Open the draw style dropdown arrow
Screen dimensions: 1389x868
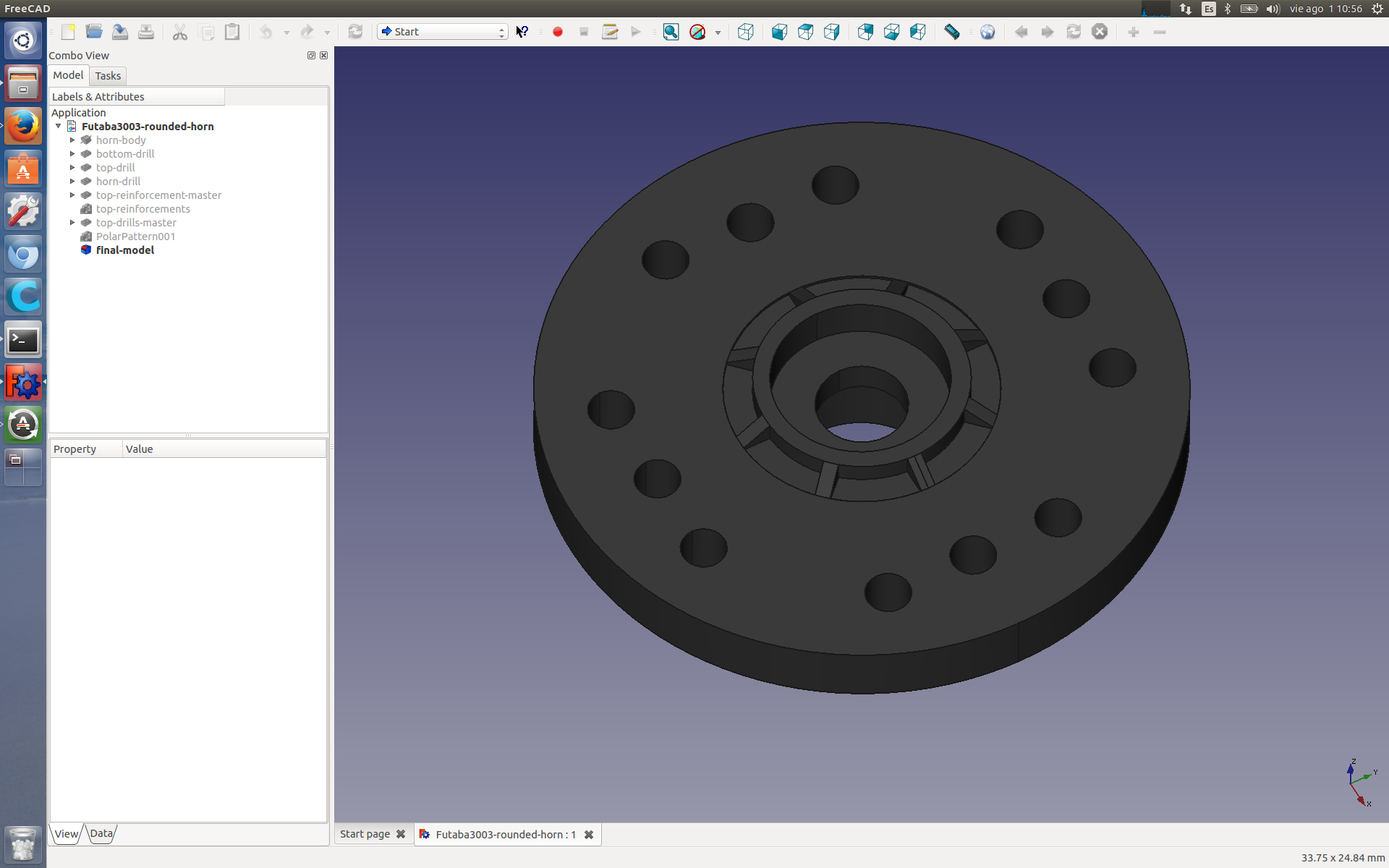tap(718, 33)
